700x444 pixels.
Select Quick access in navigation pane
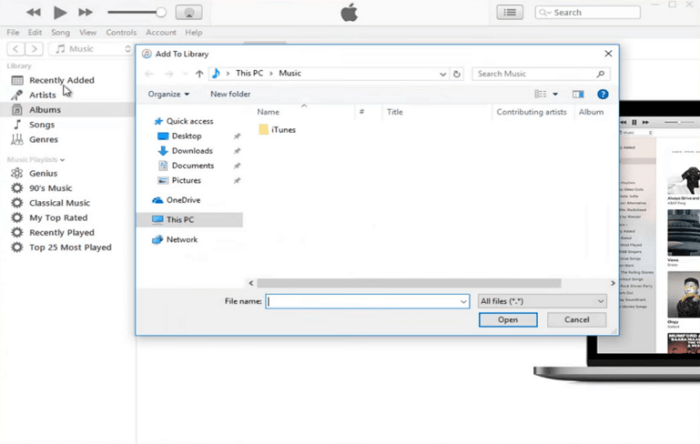pyautogui.click(x=183, y=121)
